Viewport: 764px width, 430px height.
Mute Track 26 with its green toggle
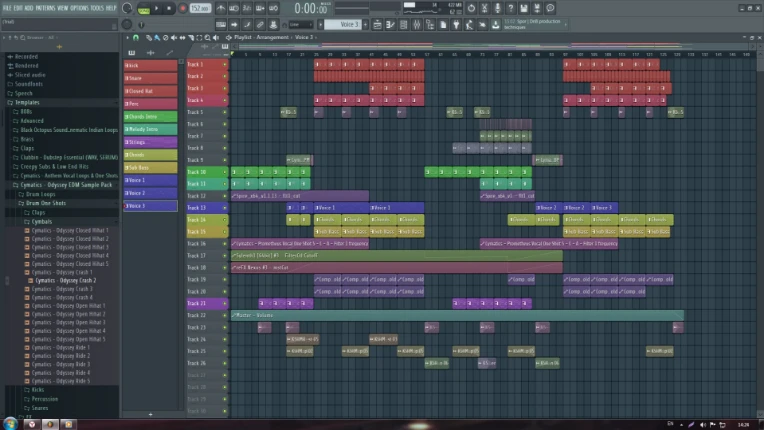pos(225,363)
